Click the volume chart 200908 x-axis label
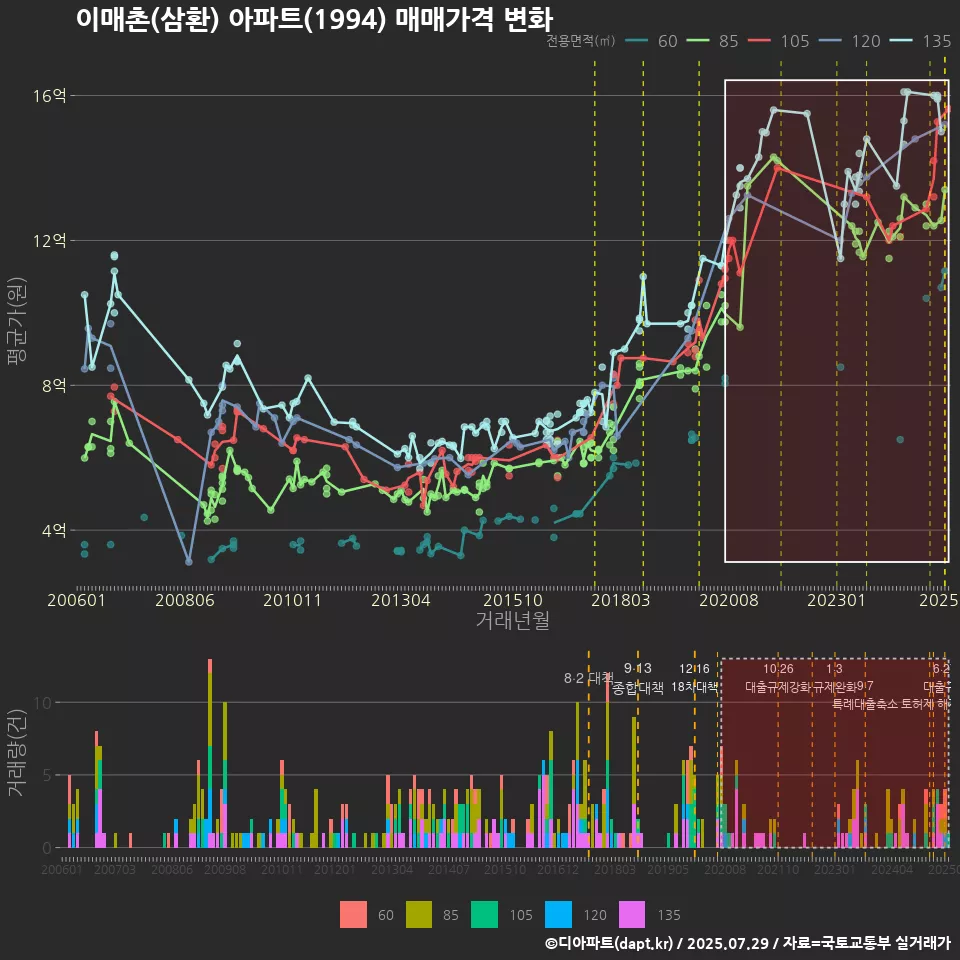 (225, 869)
